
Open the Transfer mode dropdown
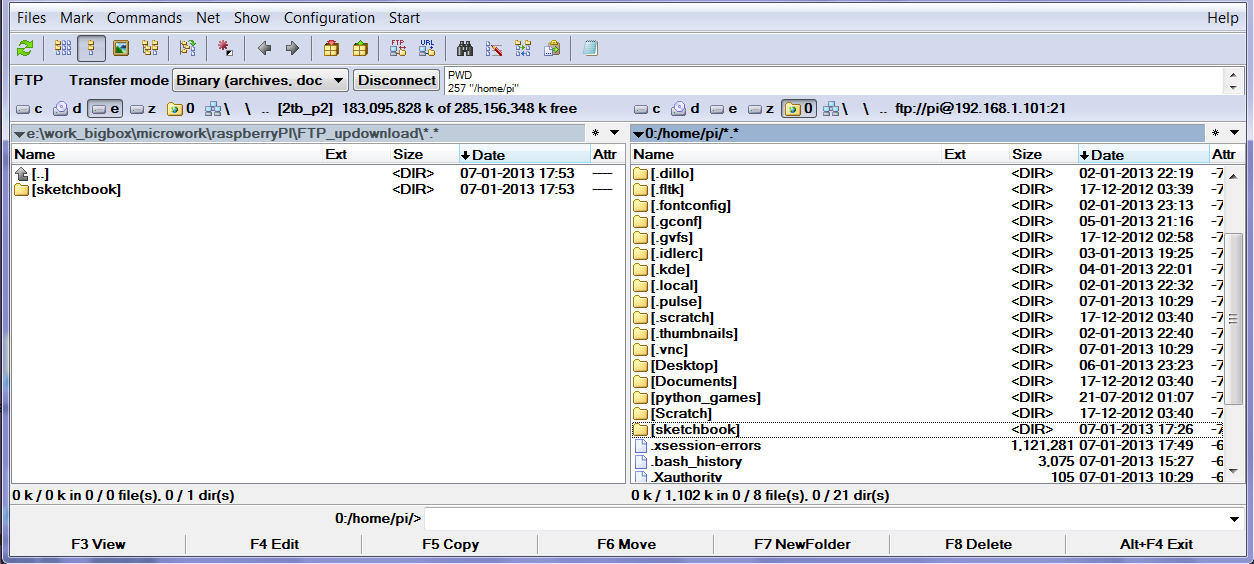[x=338, y=80]
